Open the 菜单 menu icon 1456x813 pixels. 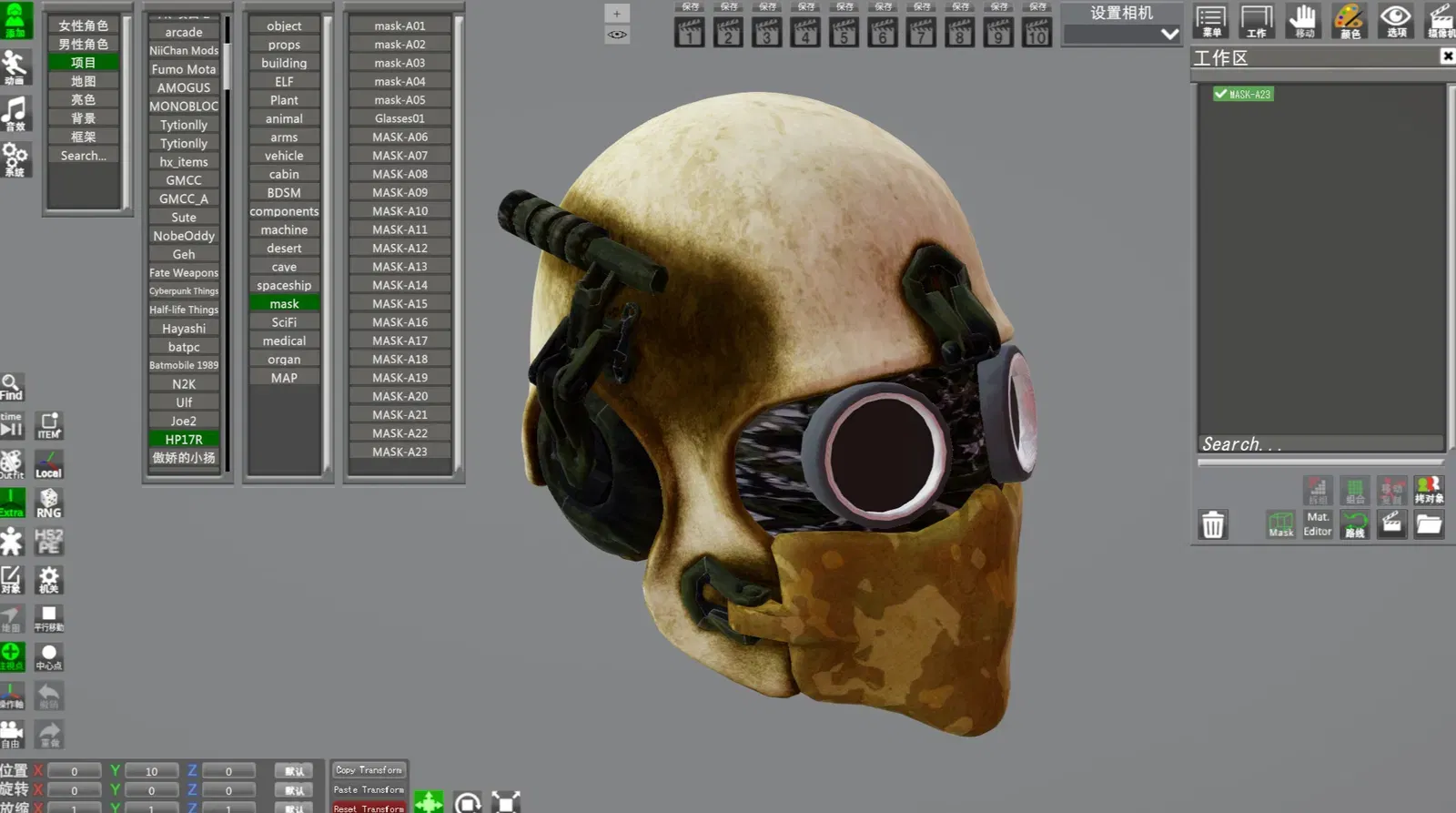1211,20
